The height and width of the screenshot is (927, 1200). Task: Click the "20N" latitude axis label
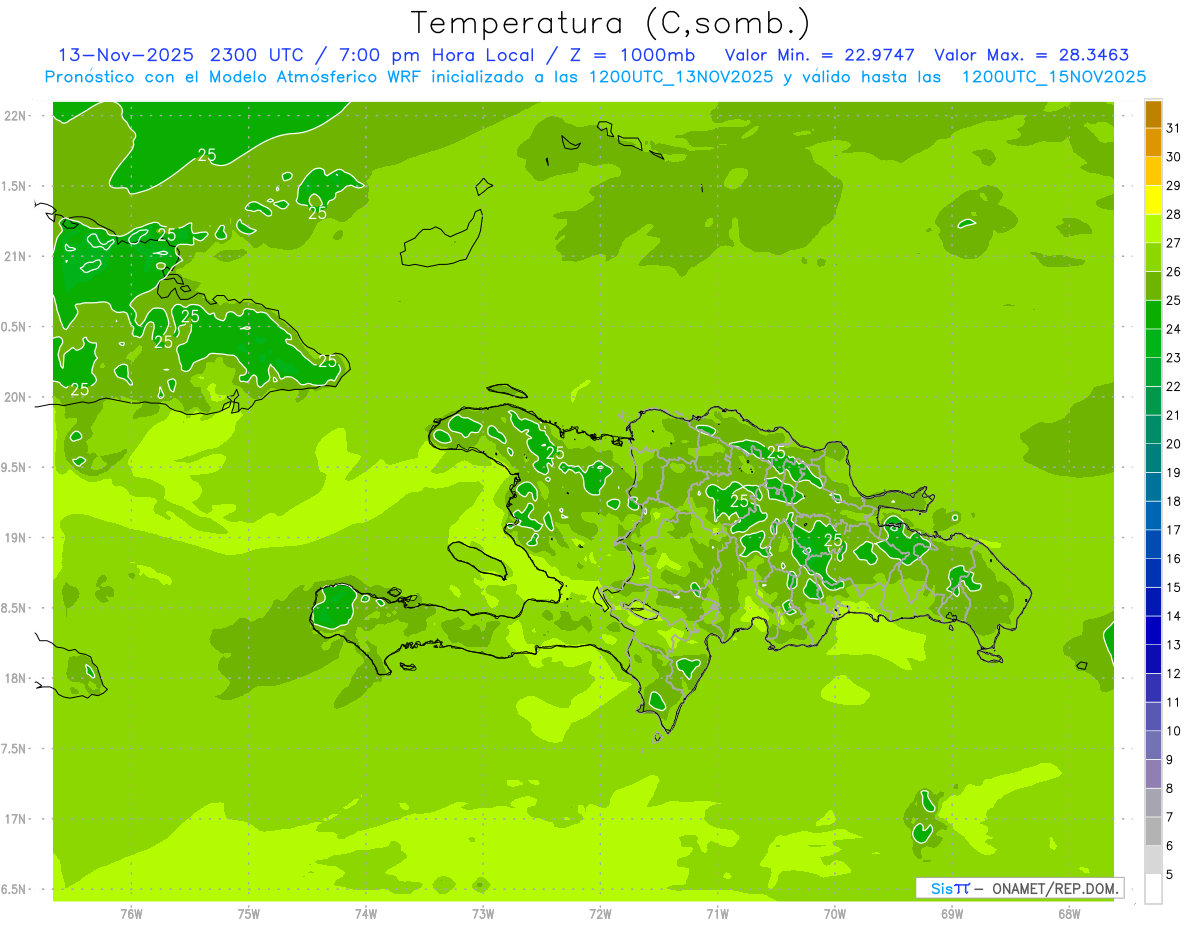tap(15, 397)
